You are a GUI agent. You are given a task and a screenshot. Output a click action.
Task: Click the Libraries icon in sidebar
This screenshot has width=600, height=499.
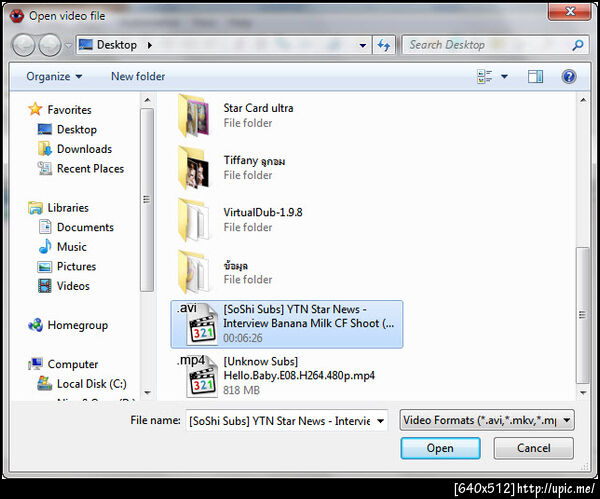[35, 207]
